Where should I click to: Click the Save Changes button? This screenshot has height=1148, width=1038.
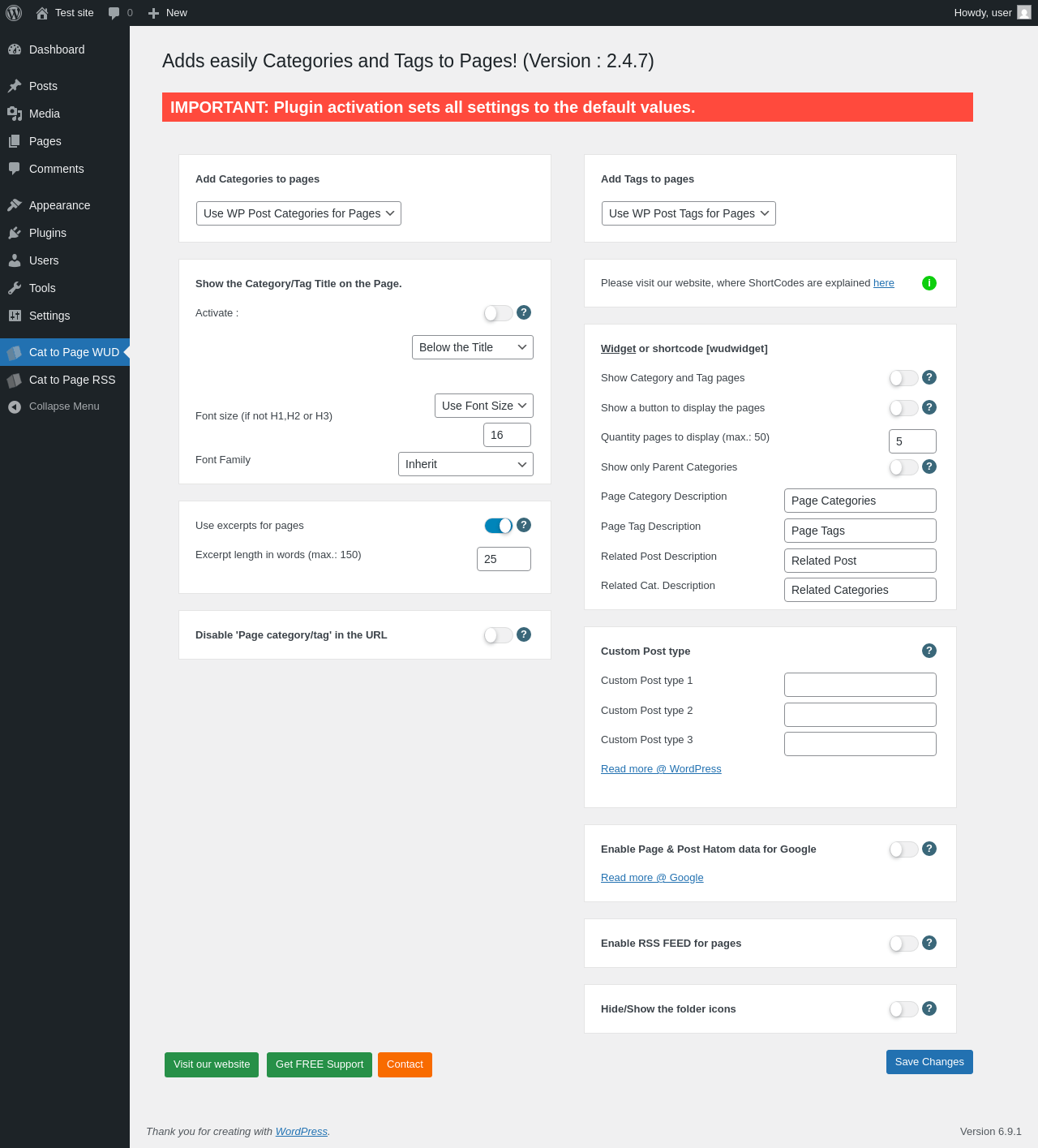click(x=929, y=1062)
